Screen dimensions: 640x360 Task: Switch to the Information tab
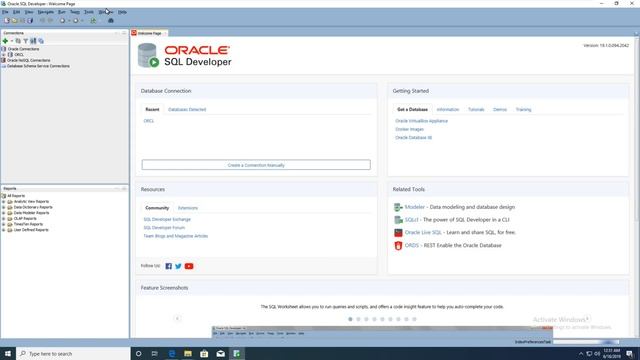448,110
